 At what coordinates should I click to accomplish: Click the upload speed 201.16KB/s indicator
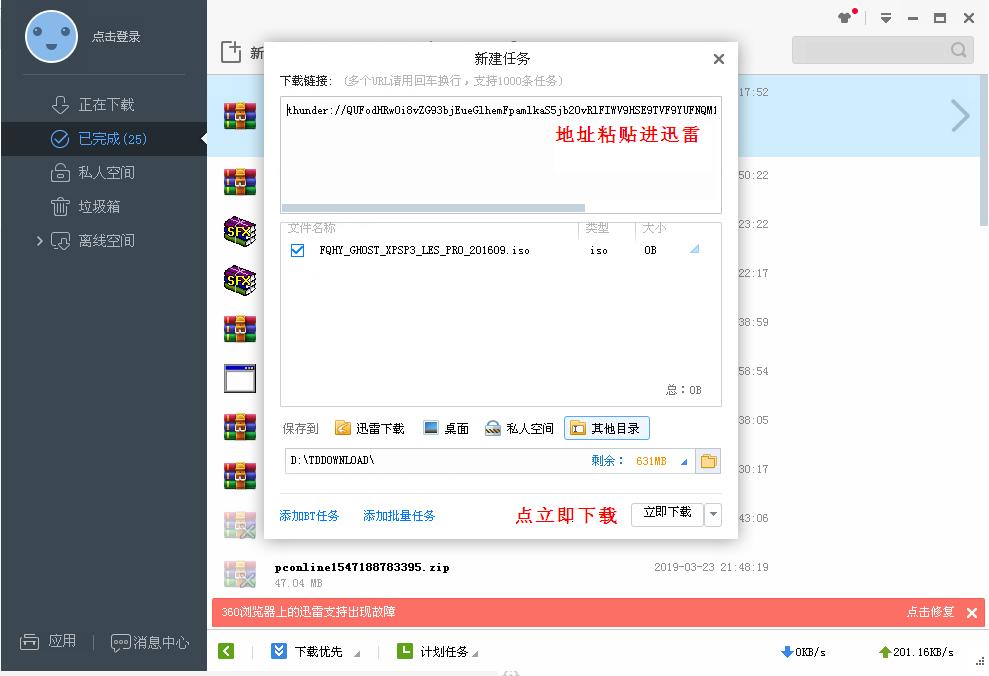[916, 652]
